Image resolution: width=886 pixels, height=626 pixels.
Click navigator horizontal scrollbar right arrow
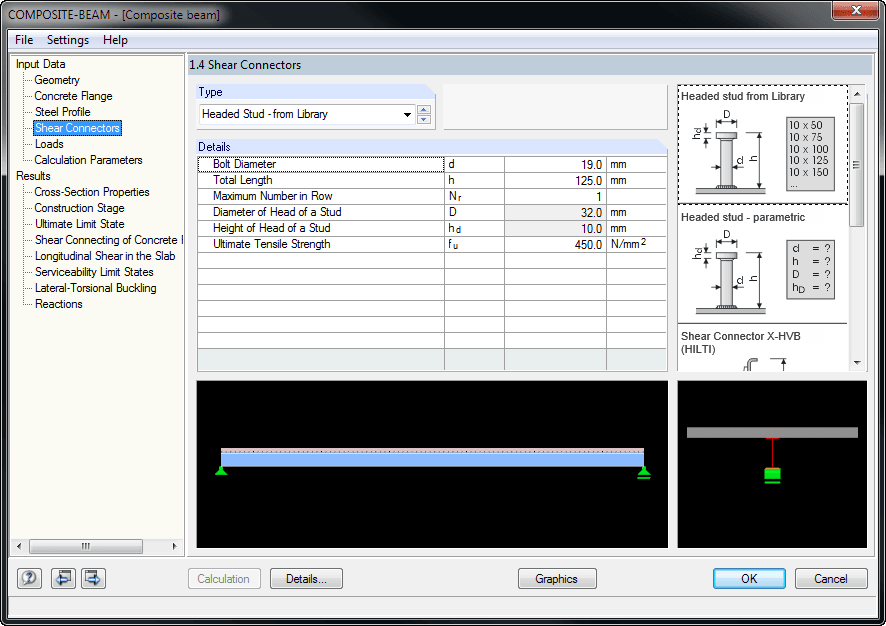pyautogui.click(x=174, y=546)
